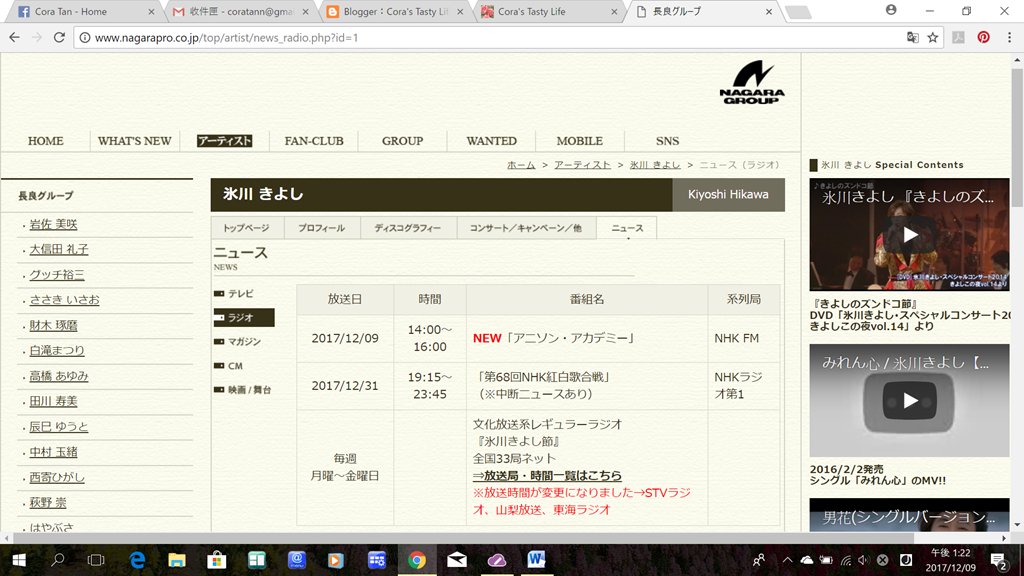1024x576 pixels.
Task: Open Task View on the taskbar
Action: click(96, 560)
